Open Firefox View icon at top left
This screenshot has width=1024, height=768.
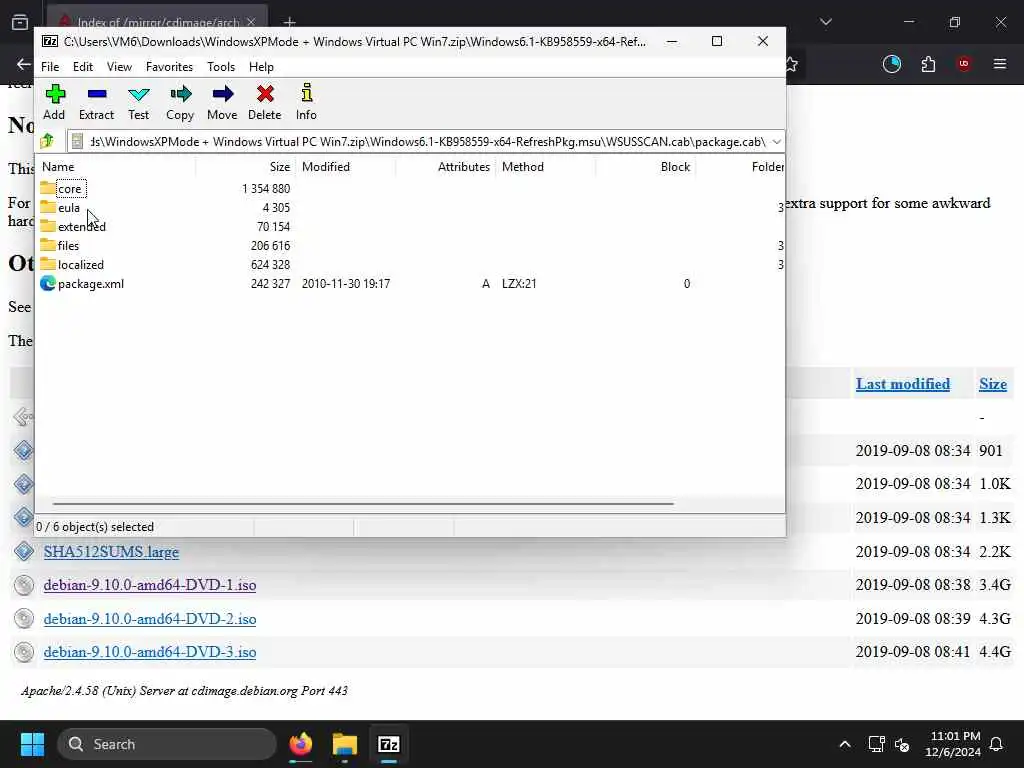point(20,22)
